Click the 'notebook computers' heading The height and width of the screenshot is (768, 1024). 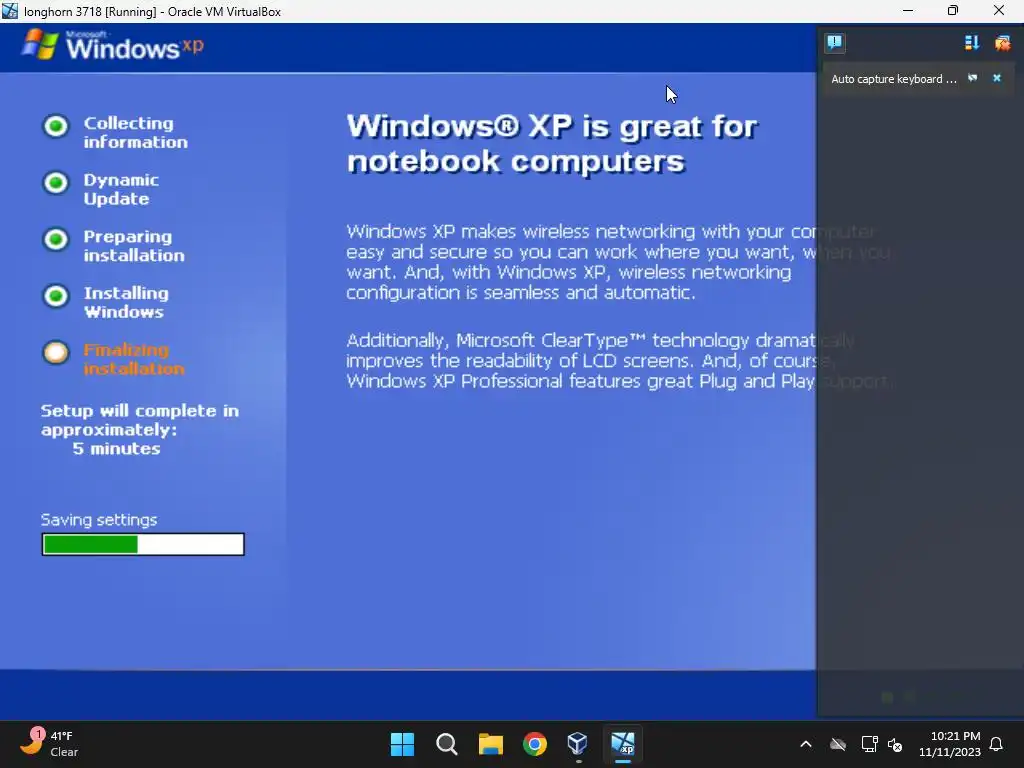[515, 161]
